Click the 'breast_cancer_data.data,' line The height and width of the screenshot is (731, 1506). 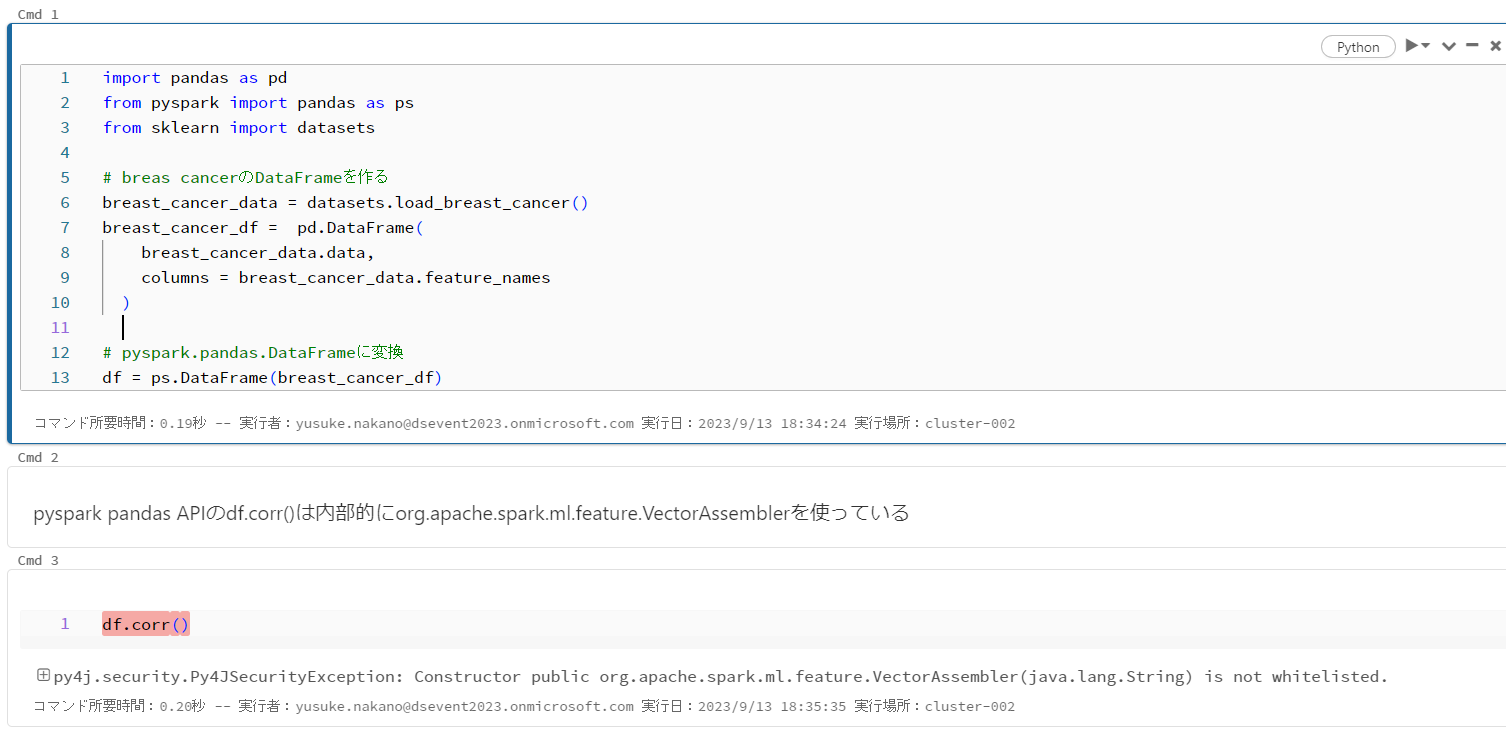coord(258,253)
